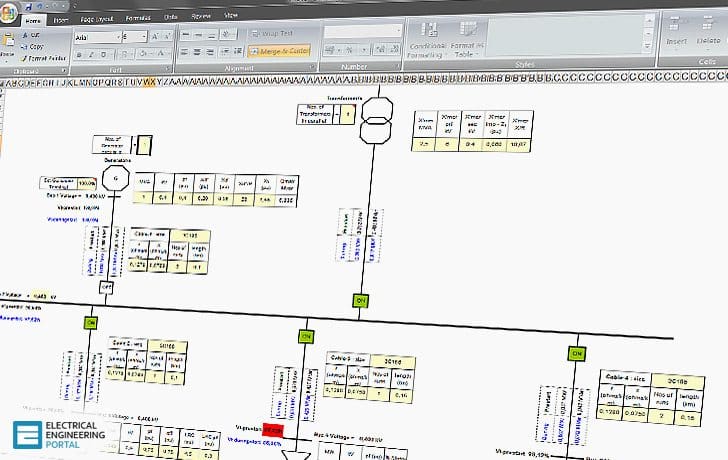Open the Clipboard group dialog launcher
This screenshot has width=728, height=460.
tap(64, 71)
